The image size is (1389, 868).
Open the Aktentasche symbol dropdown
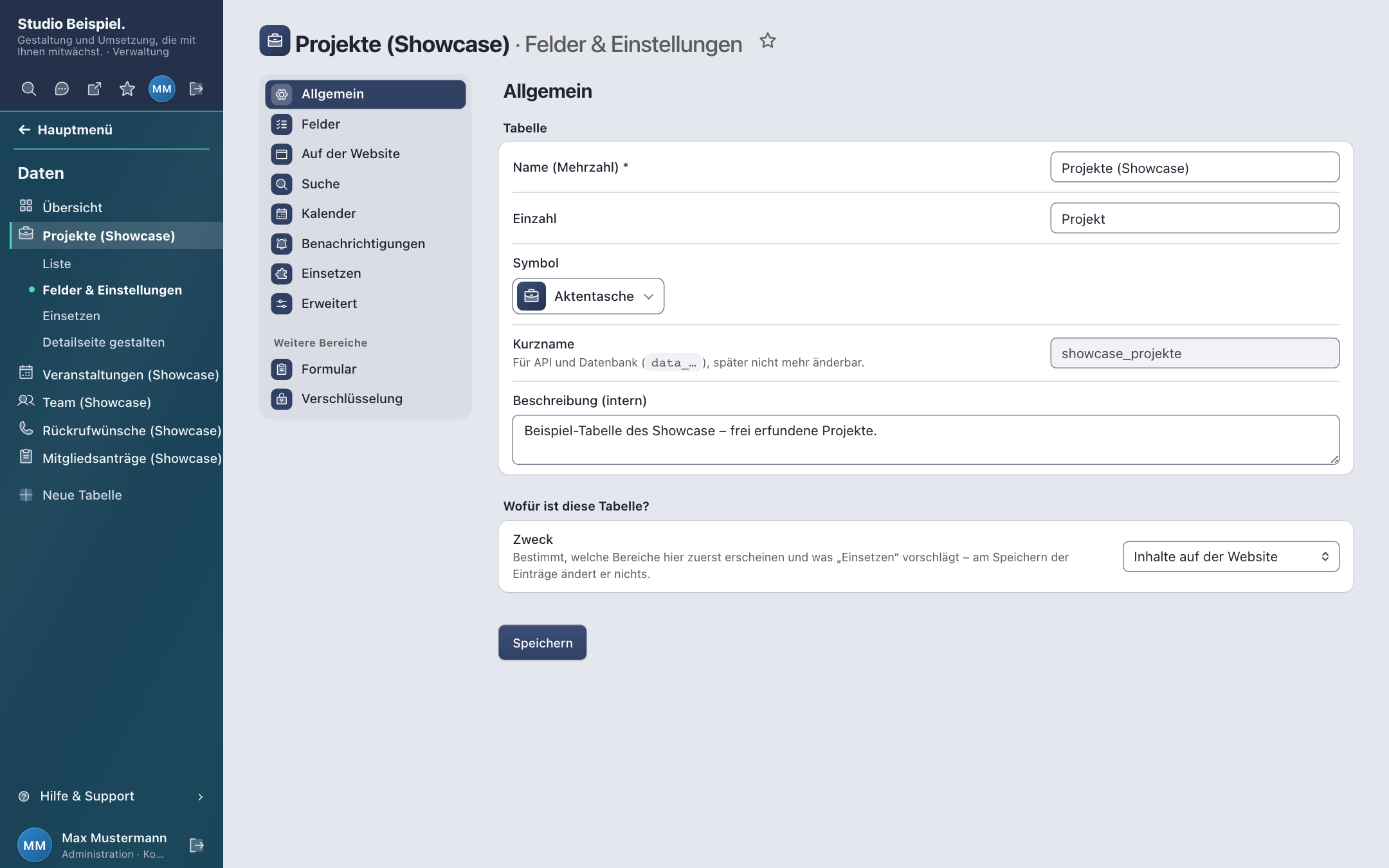pyautogui.click(x=588, y=296)
